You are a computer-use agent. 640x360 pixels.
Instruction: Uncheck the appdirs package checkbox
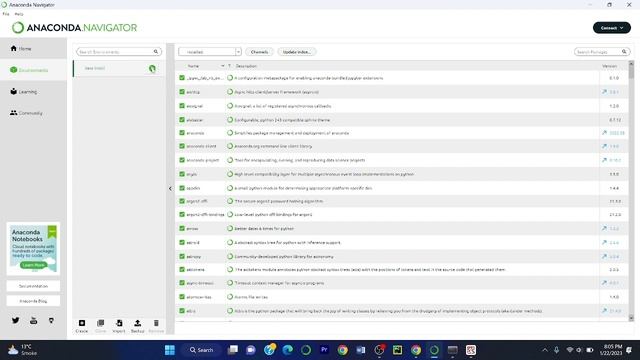click(x=182, y=188)
